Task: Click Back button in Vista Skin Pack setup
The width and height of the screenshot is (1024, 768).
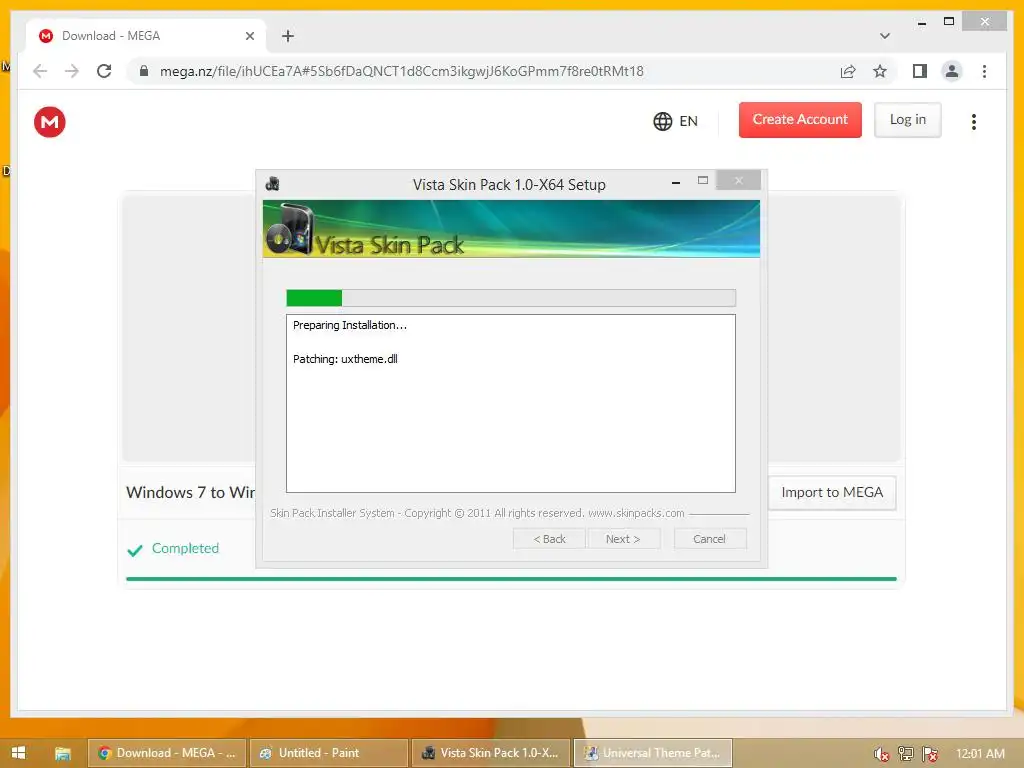Action: tap(549, 539)
